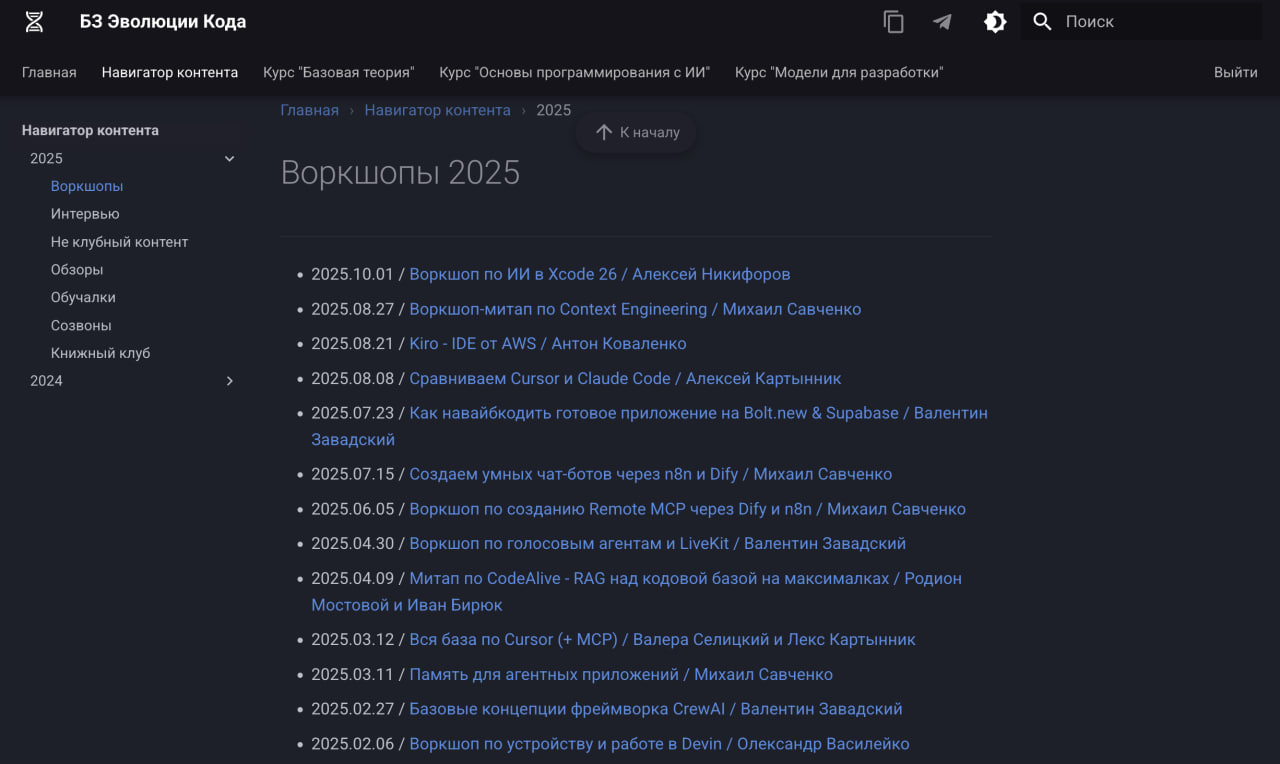The height and width of the screenshot is (764, 1280).
Task: Expand the 2024 section chevron
Action: tap(230, 381)
